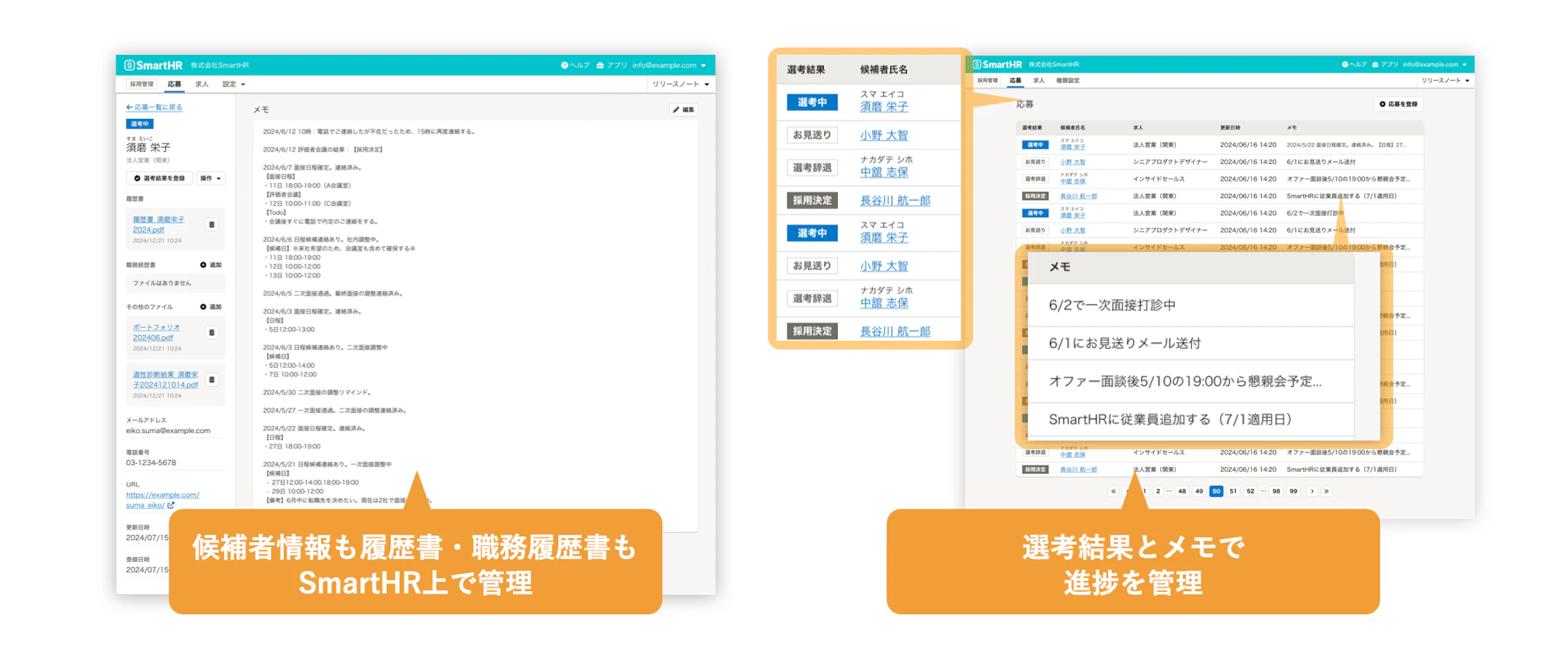Select 応募 tab in candidate detail window
This screenshot has height=661, width=1568.
click(174, 84)
